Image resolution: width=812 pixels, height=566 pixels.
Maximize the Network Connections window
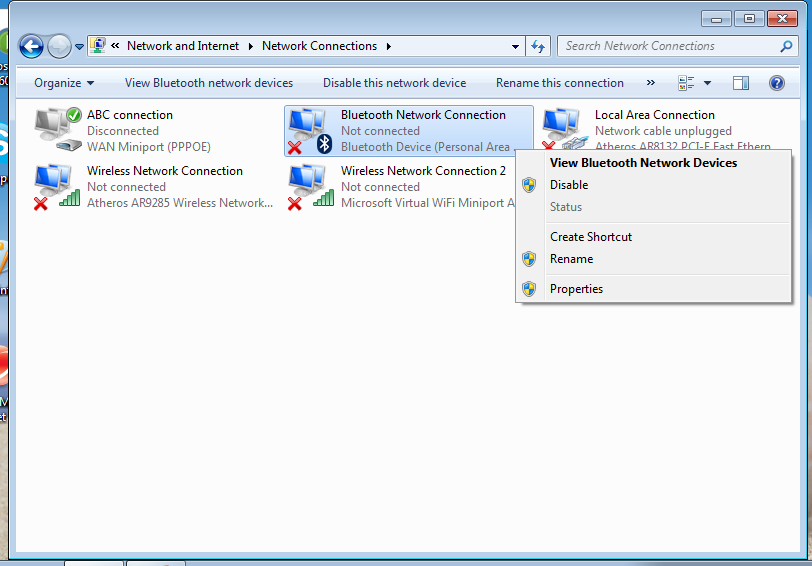pos(749,19)
